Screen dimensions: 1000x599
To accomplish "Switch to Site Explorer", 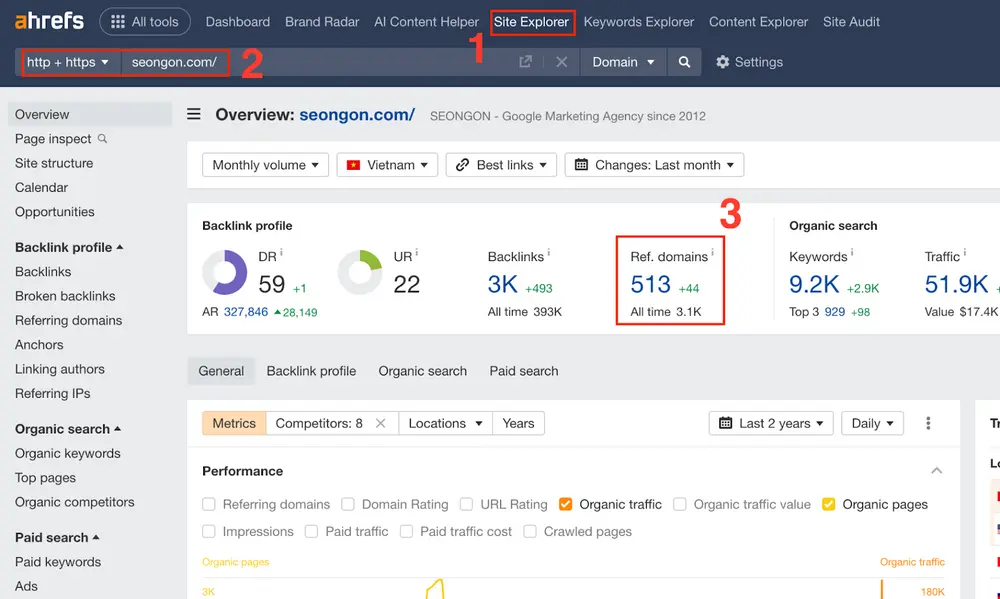I will [x=531, y=22].
